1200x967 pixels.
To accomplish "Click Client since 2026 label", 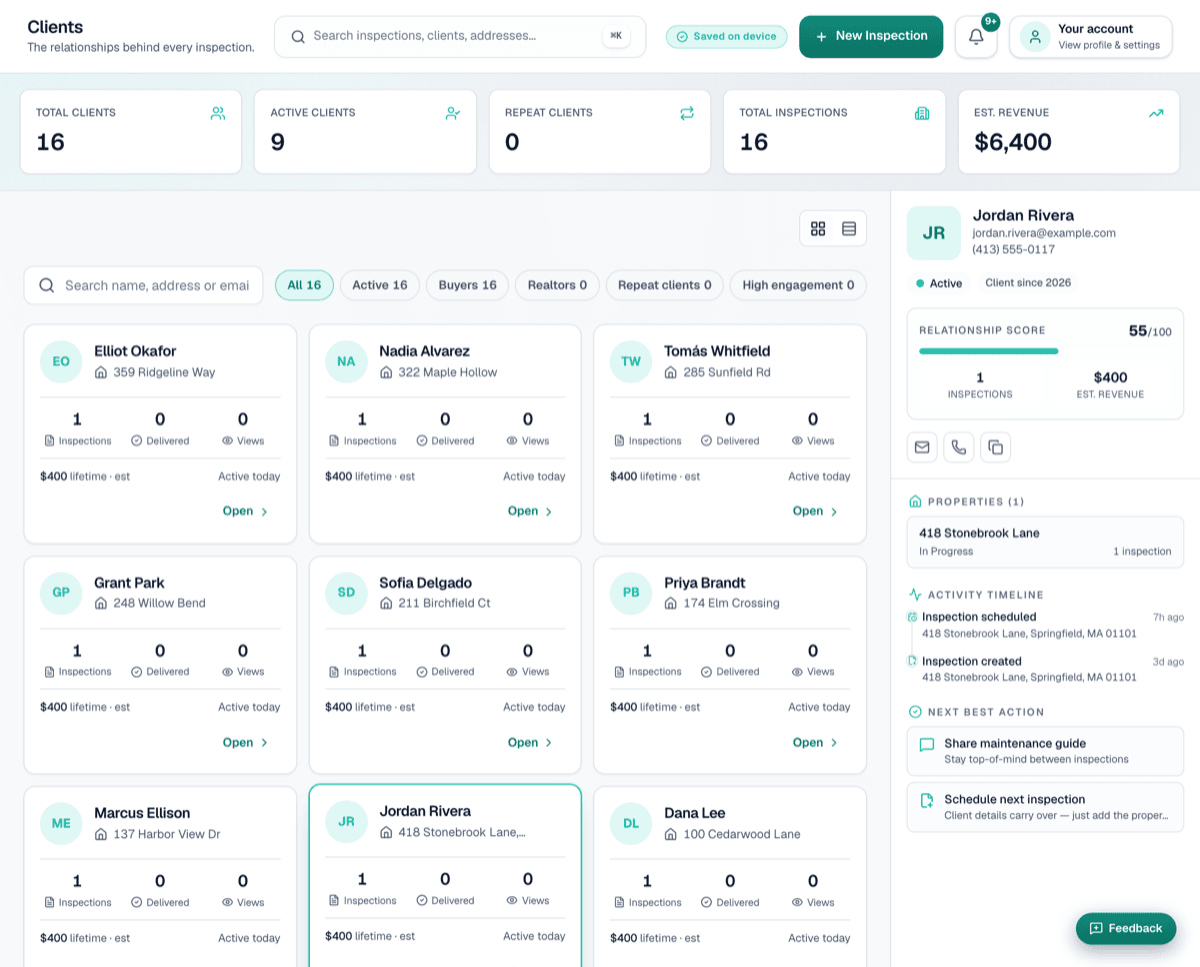I will tap(1028, 283).
